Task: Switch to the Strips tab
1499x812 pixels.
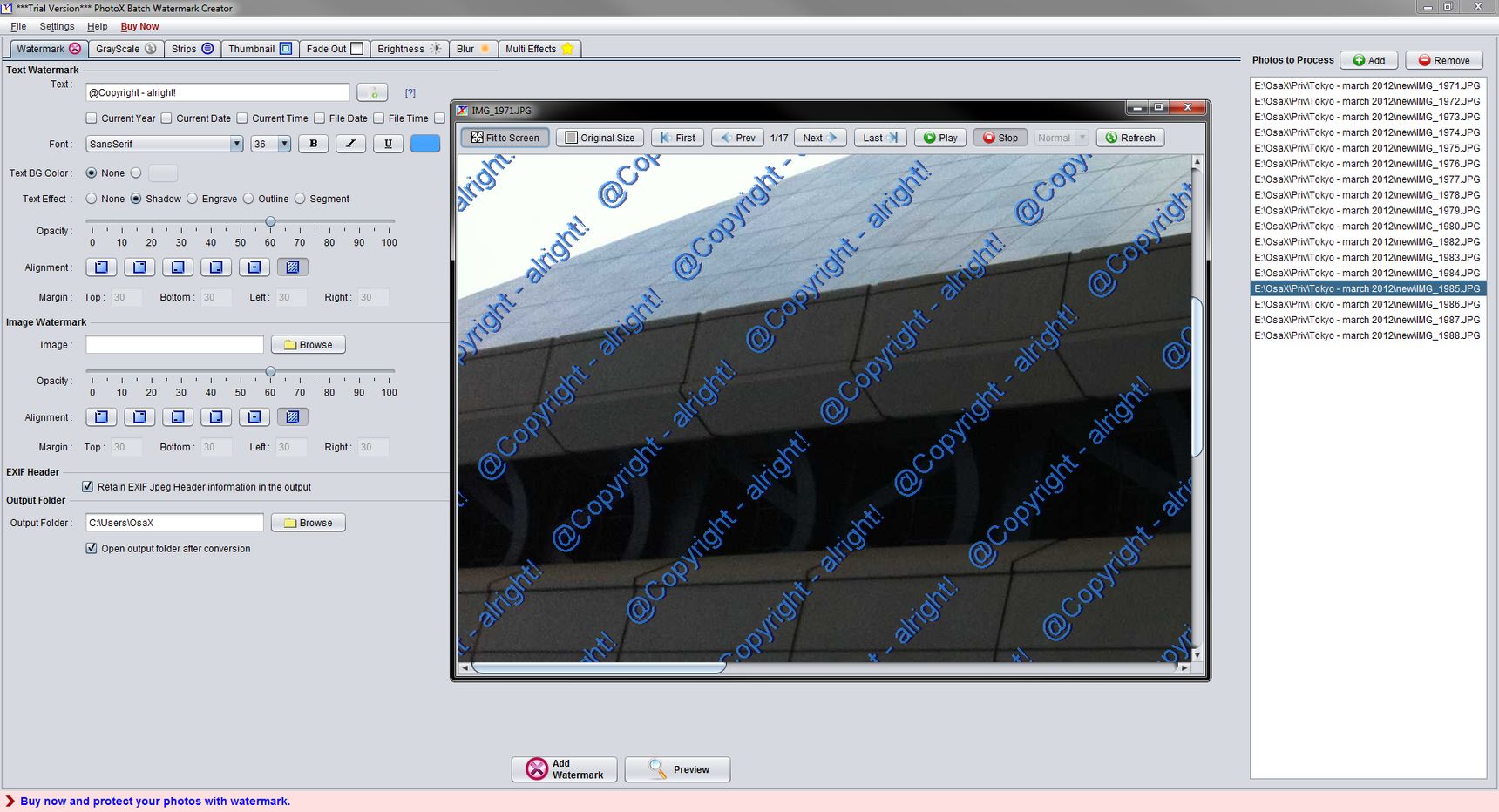Action: [x=192, y=49]
